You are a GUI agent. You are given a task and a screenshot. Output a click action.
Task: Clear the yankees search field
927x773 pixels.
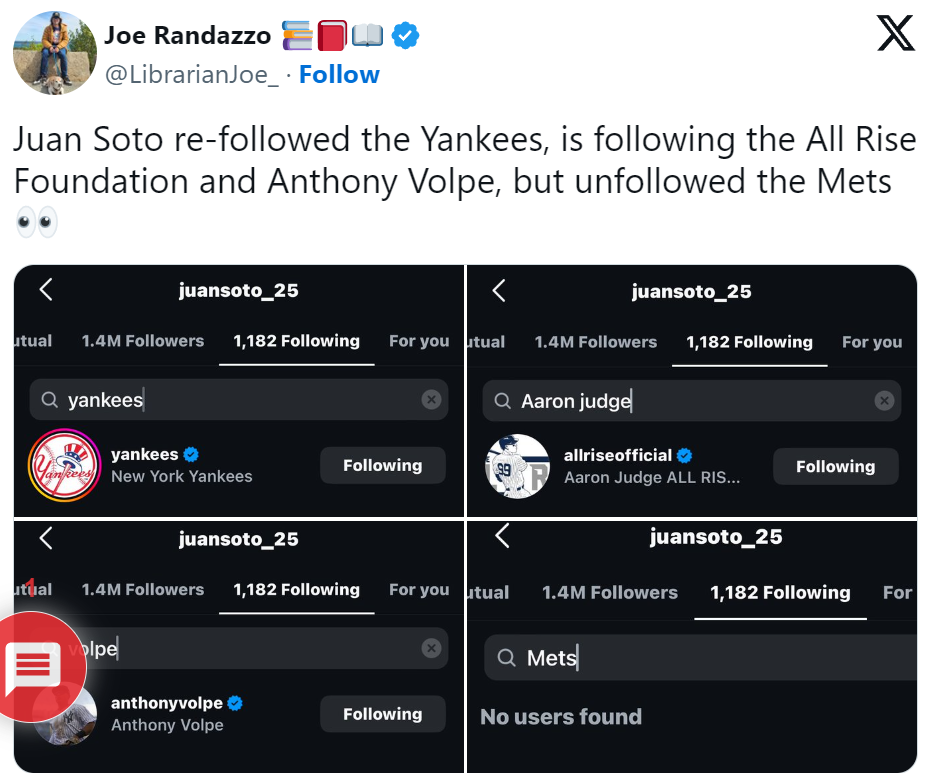click(x=431, y=400)
